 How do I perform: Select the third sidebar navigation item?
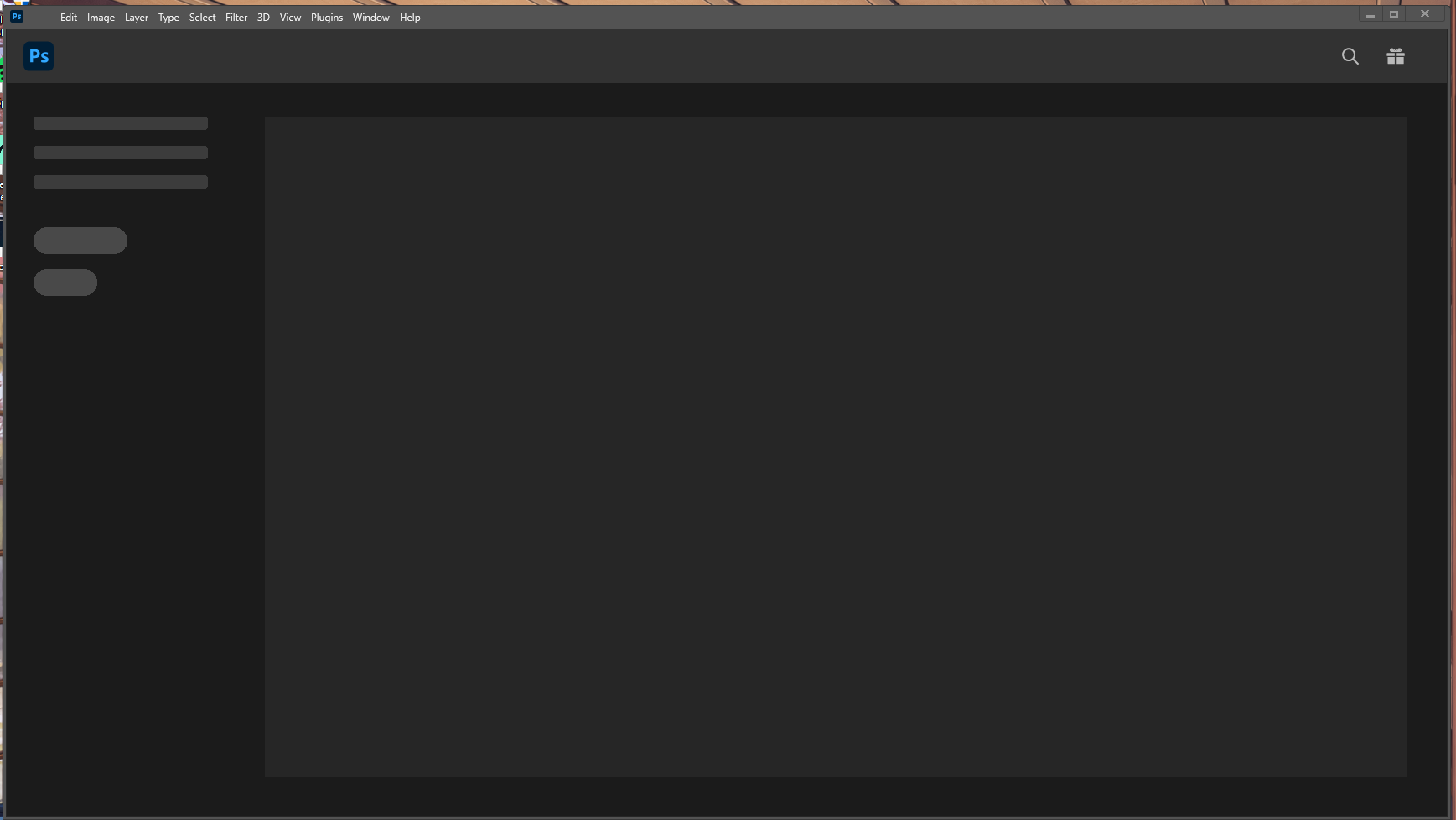point(120,181)
